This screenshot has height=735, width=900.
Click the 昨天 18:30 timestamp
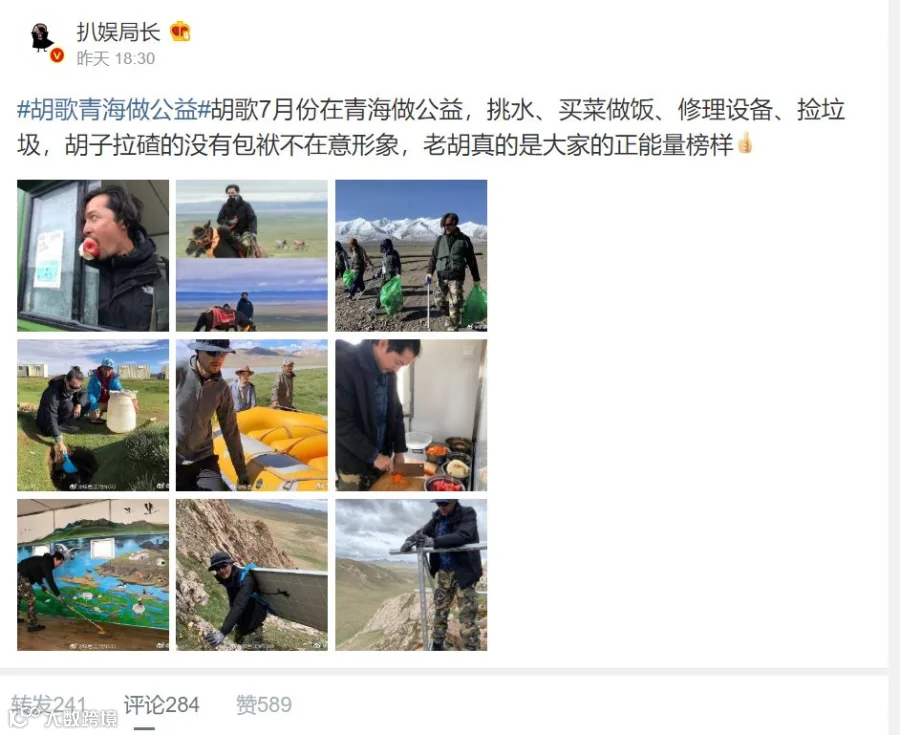click(116, 59)
